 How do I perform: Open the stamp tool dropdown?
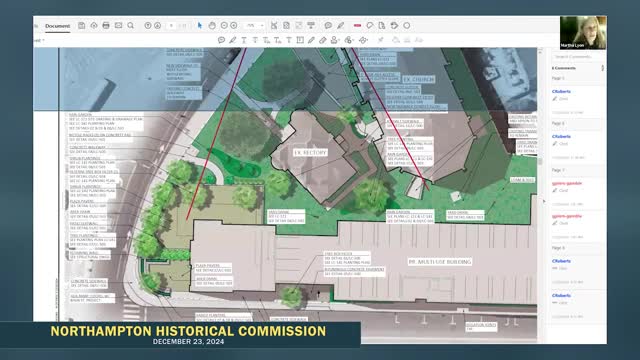(335, 40)
